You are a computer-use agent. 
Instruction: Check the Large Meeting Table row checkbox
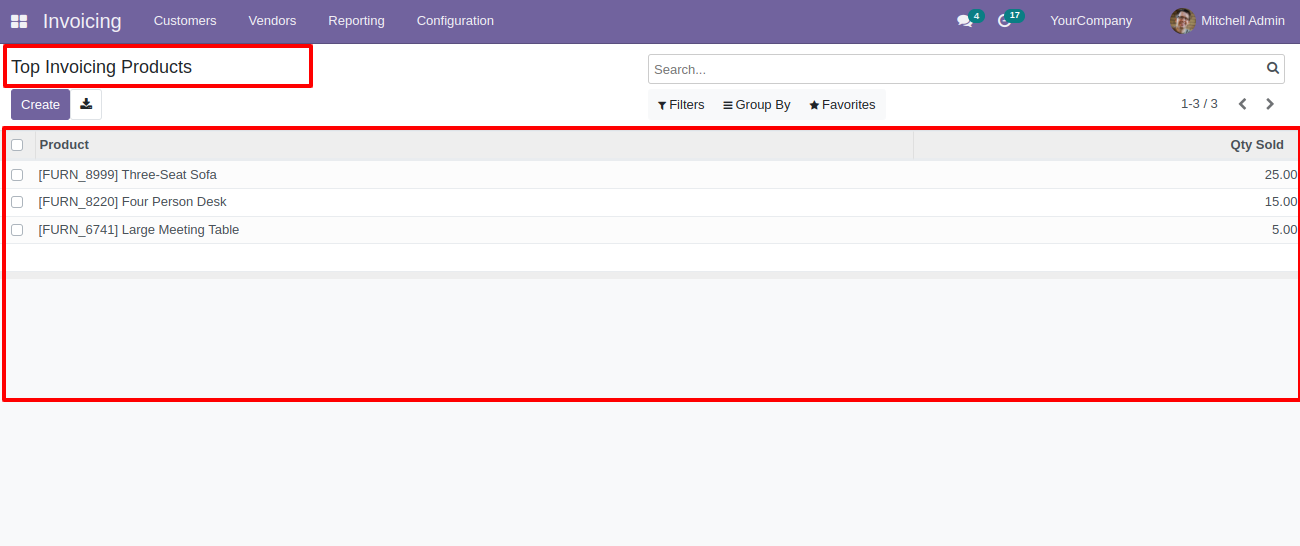click(17, 230)
